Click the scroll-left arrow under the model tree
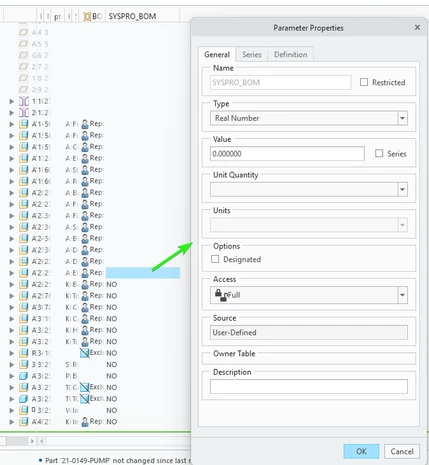The width and height of the screenshot is (429, 465). point(42,441)
